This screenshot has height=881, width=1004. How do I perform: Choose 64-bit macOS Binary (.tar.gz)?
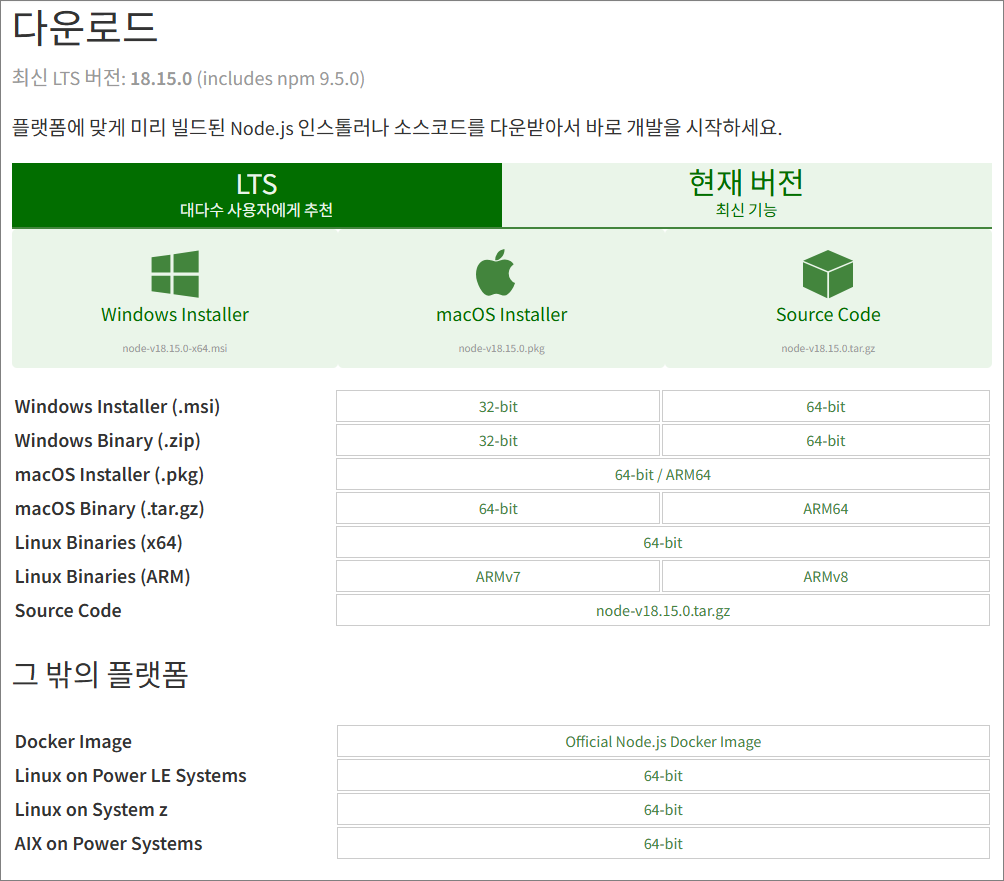click(x=498, y=508)
